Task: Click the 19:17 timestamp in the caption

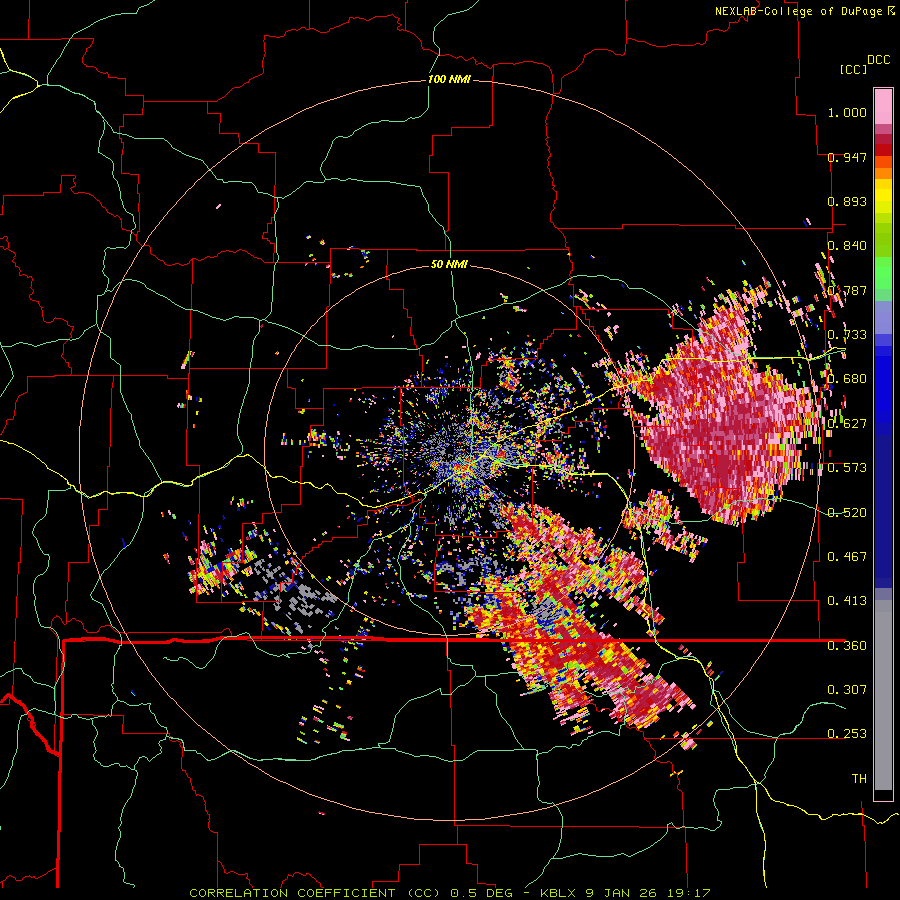Action: coord(689,893)
